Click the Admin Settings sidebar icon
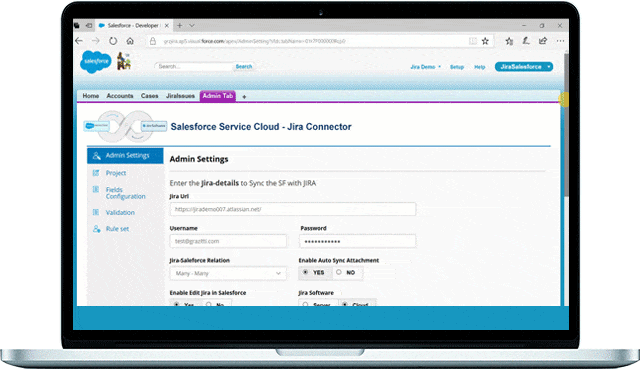640x369 pixels. coord(96,156)
